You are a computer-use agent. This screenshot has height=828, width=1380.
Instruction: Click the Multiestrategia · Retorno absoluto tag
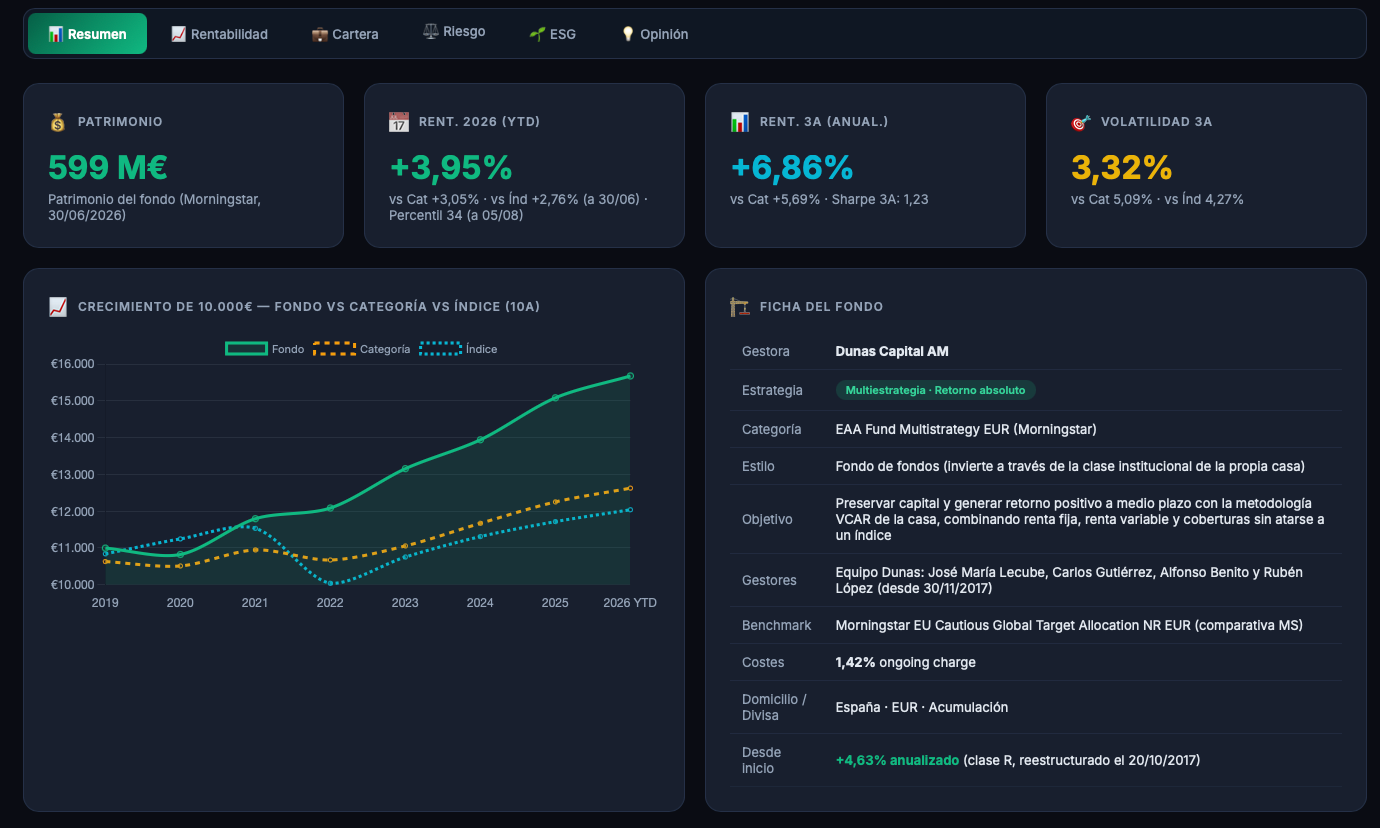point(936,390)
